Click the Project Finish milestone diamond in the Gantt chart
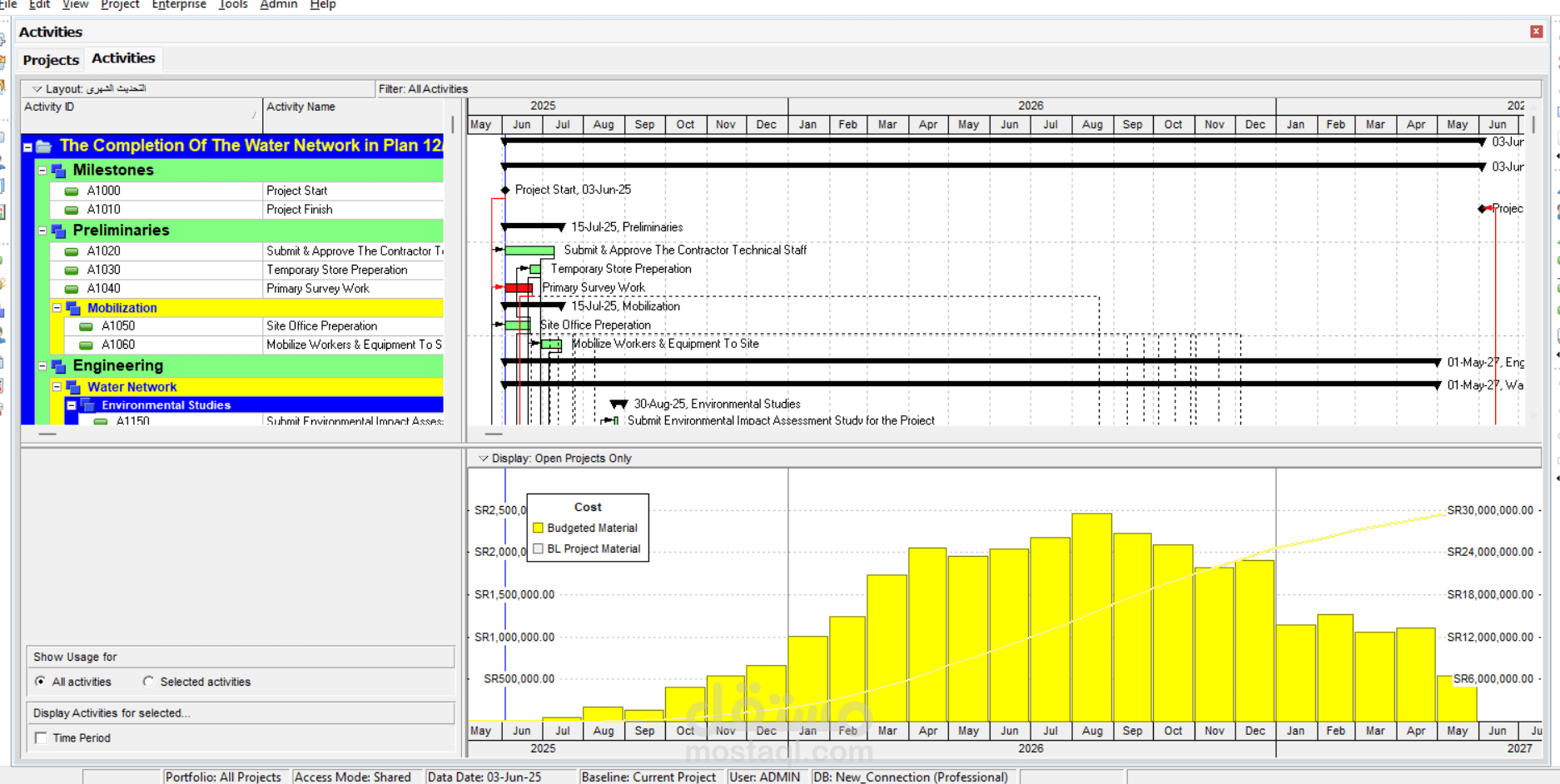 [1483, 208]
